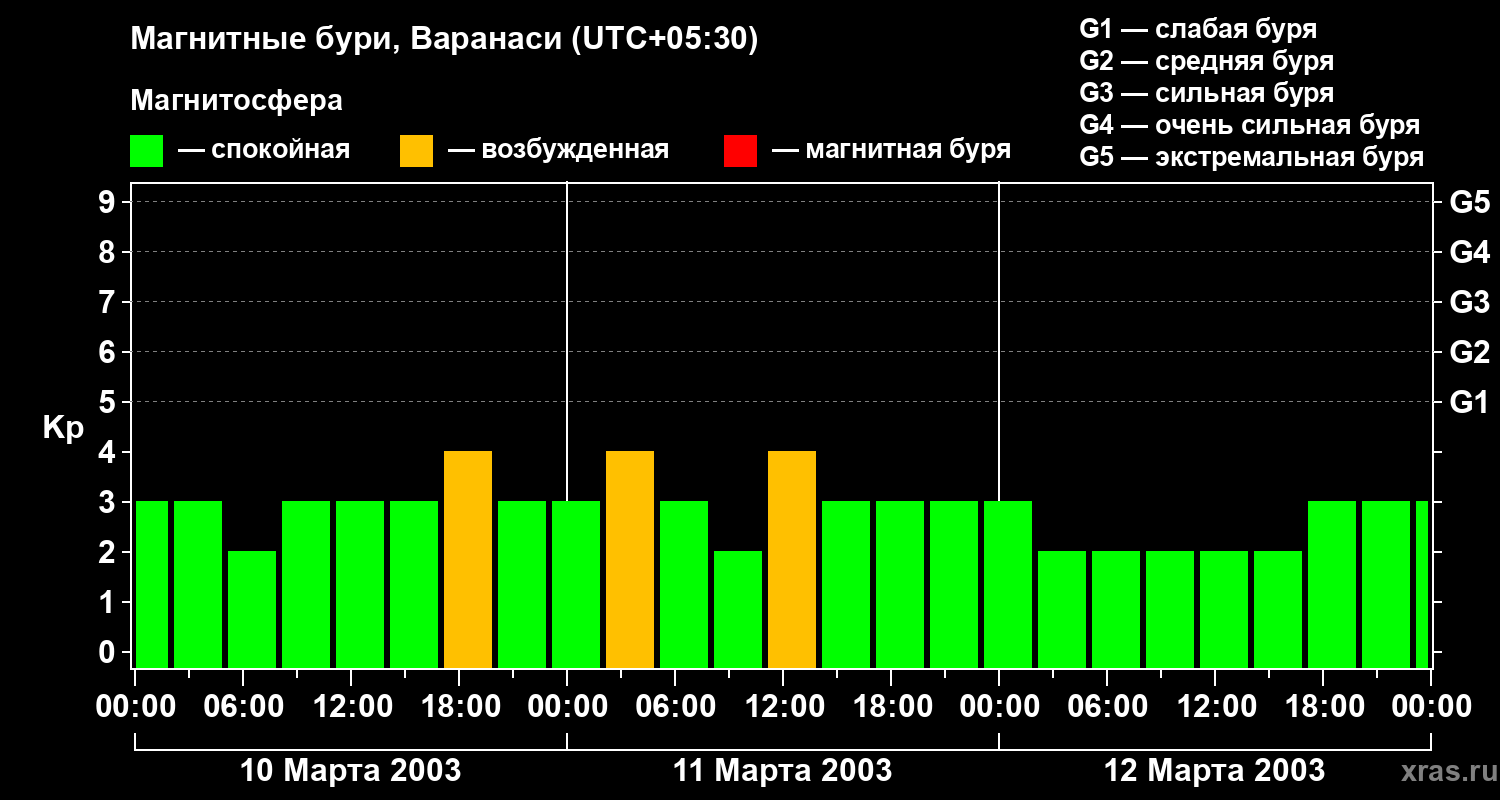Click the Kp 2 green bar above 06:00, 10 March
This screenshot has height=800, width=1500.
click(x=252, y=610)
